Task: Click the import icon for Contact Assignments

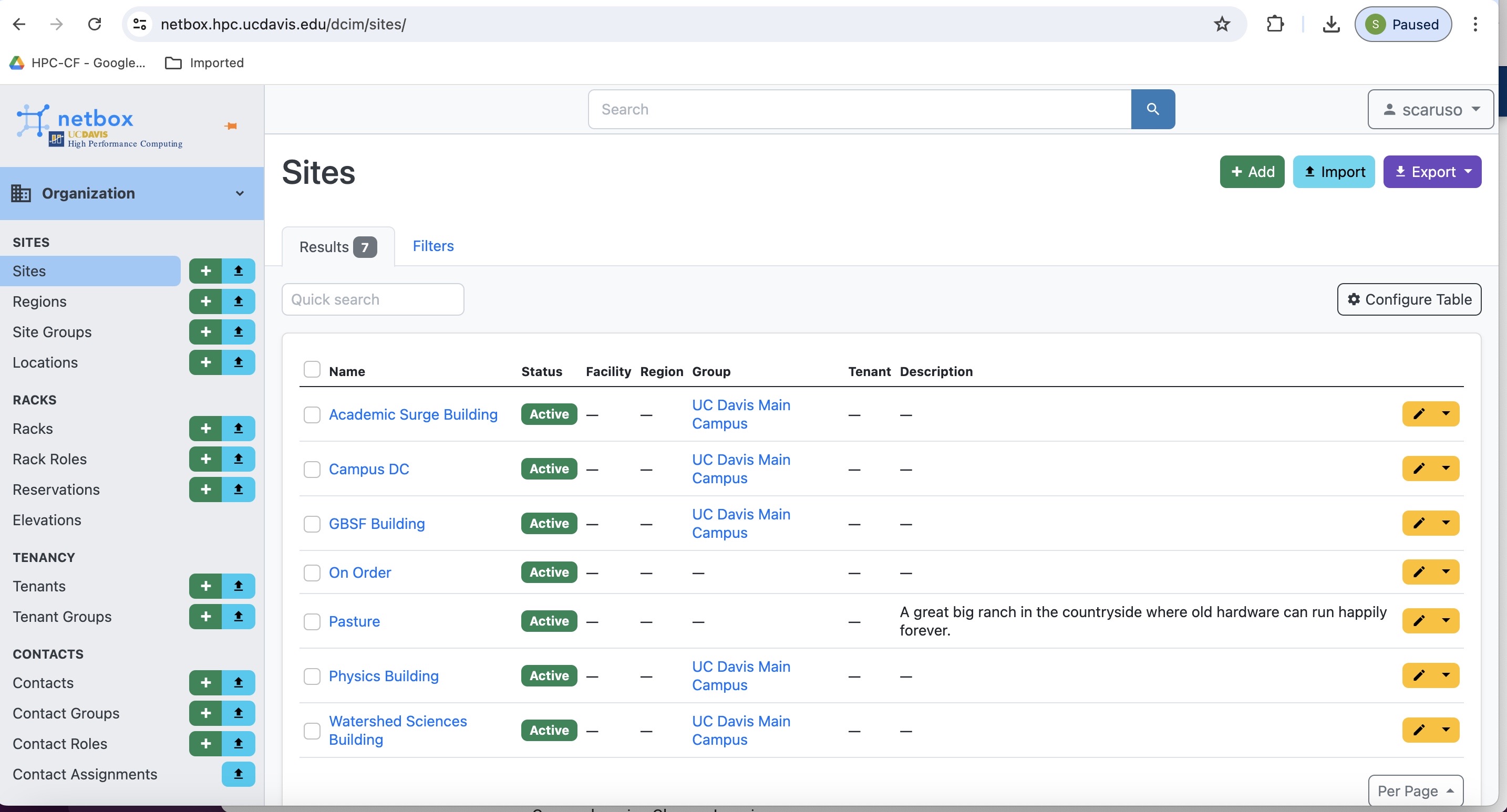Action: [x=238, y=774]
